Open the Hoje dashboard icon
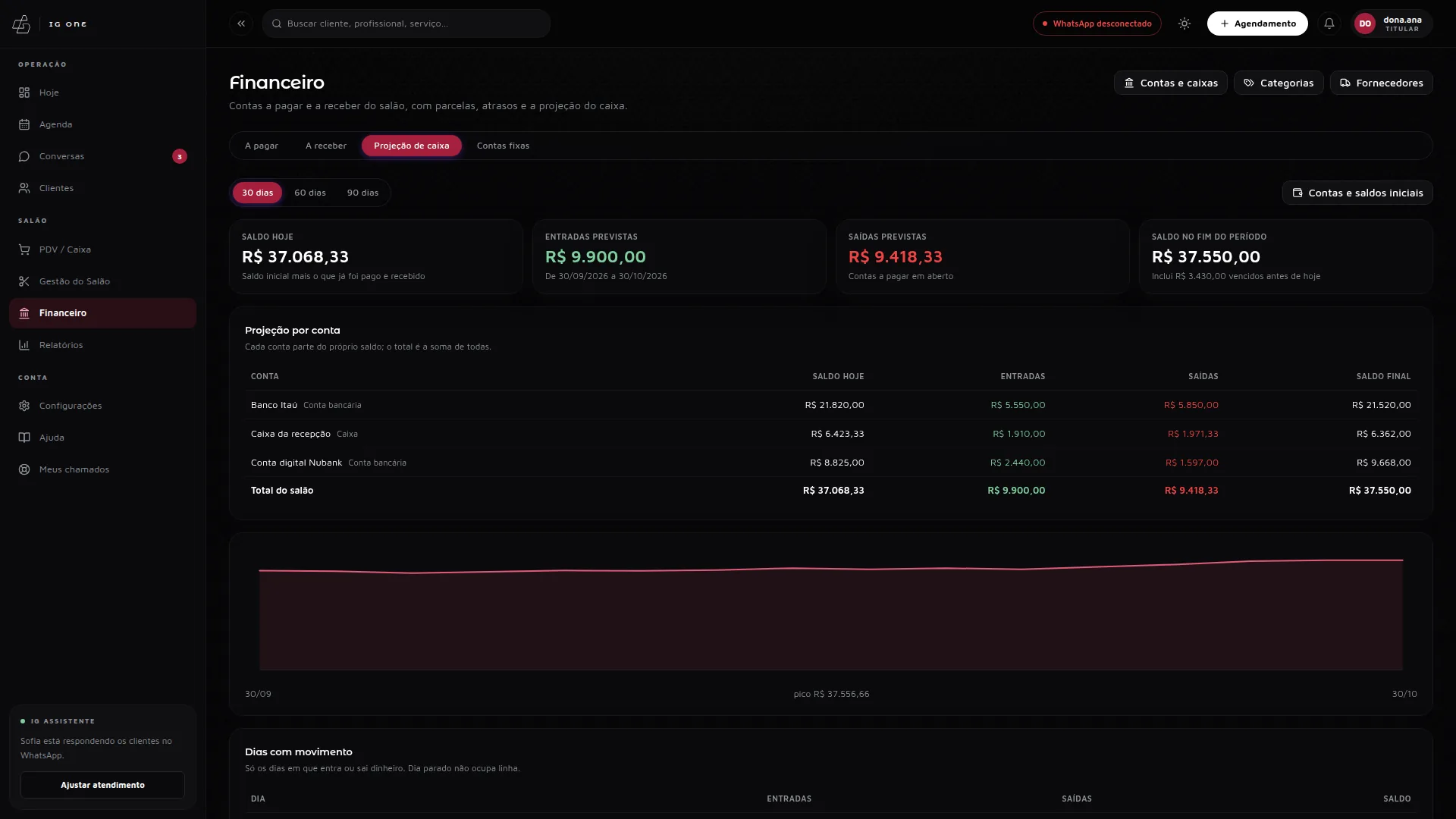 (x=24, y=93)
